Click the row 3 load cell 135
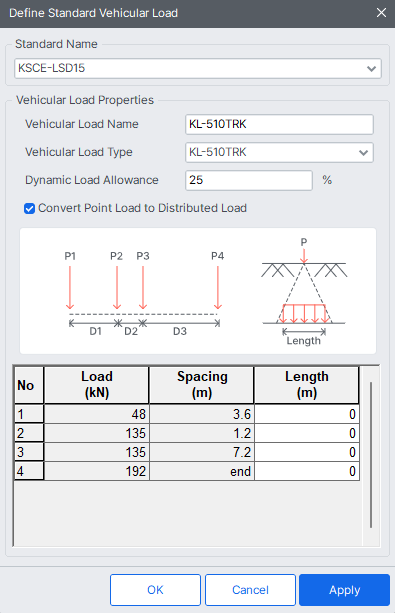Screen dimensions: 395x613 pos(97,452)
